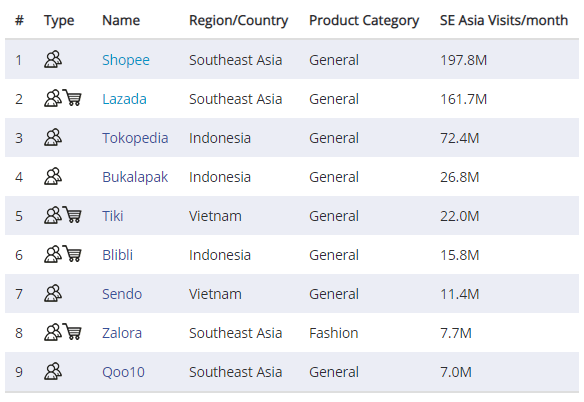Open the Qoo10 link
This screenshot has height=402, width=584.
click(123, 372)
